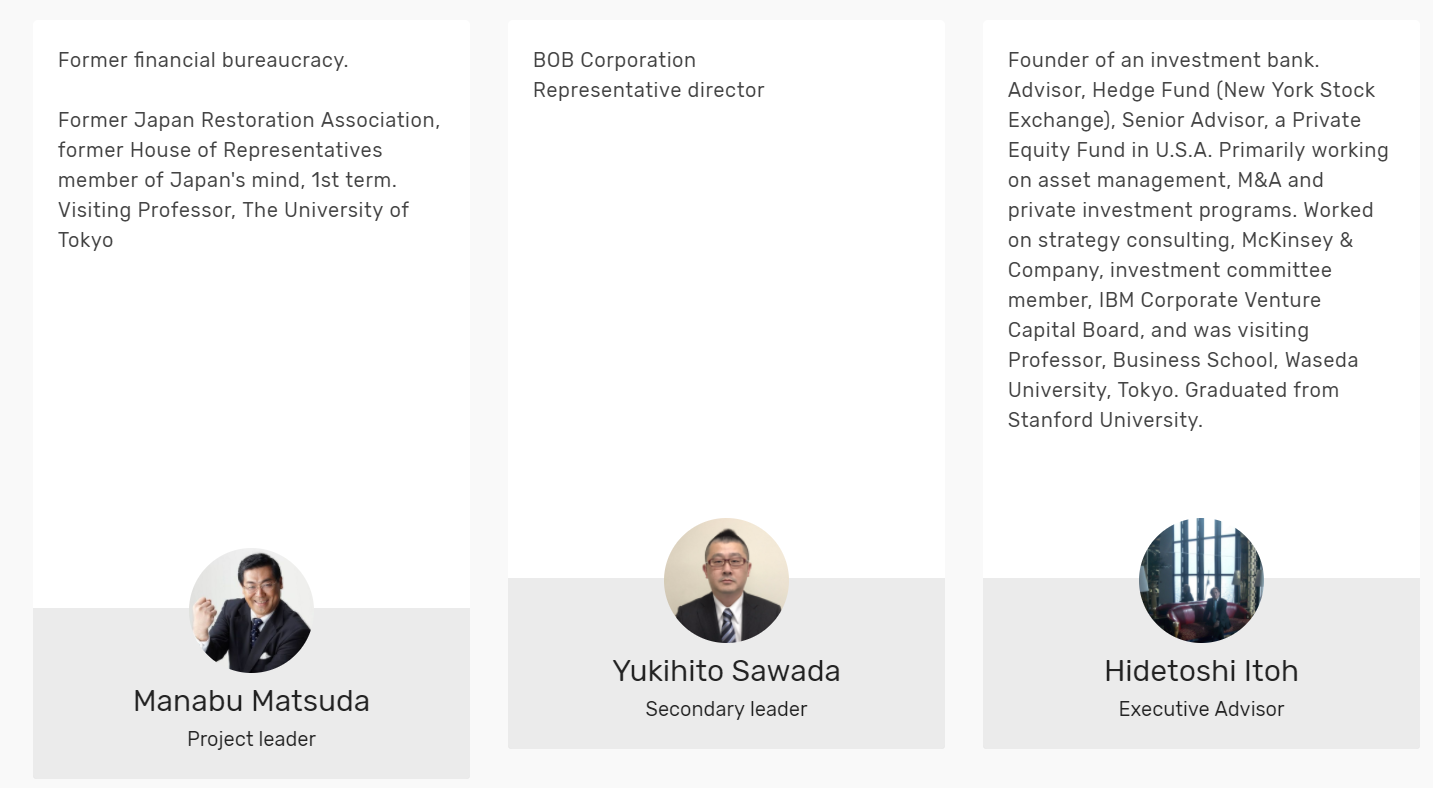Viewport: 1433px width, 788px height.
Task: Click the Yukihito Sawada name heading
Action: pos(726,671)
